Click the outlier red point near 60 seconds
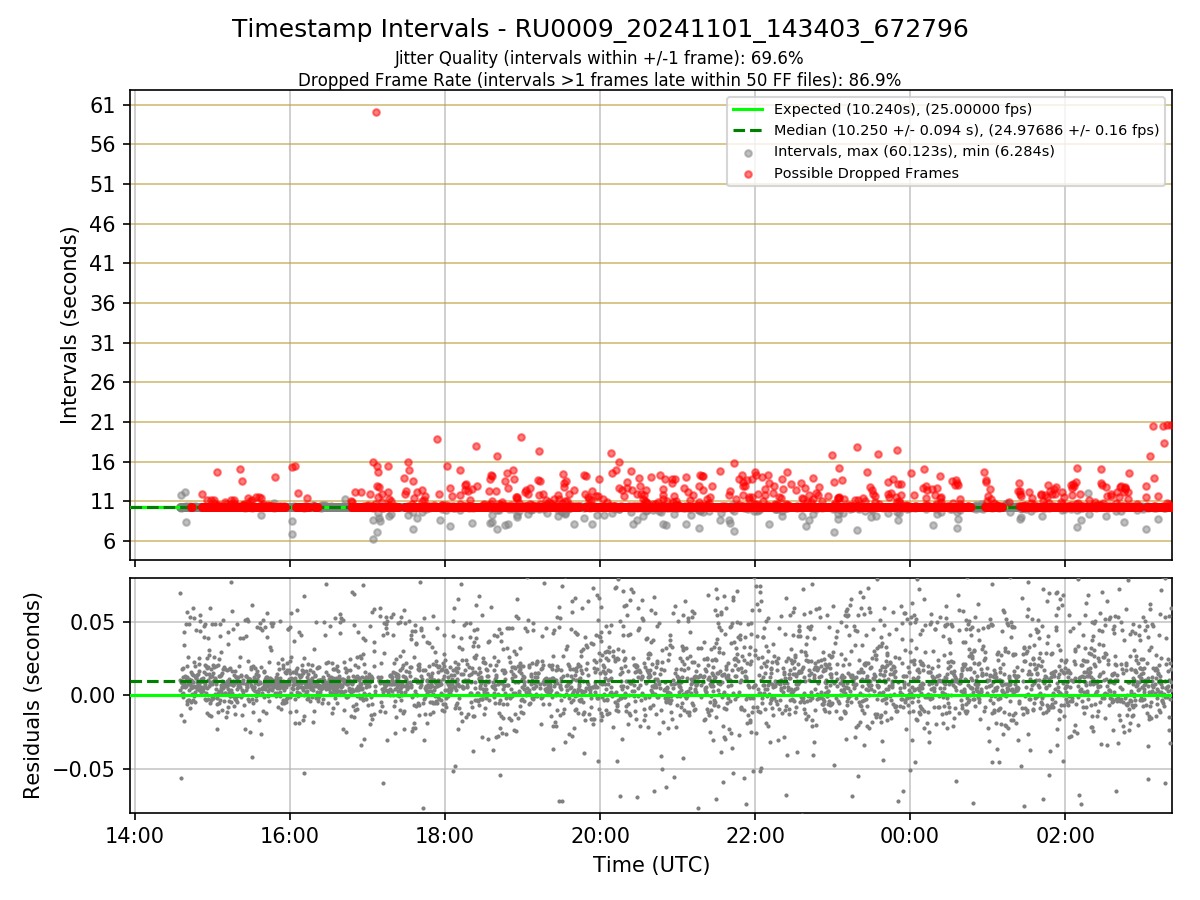 click(x=376, y=112)
